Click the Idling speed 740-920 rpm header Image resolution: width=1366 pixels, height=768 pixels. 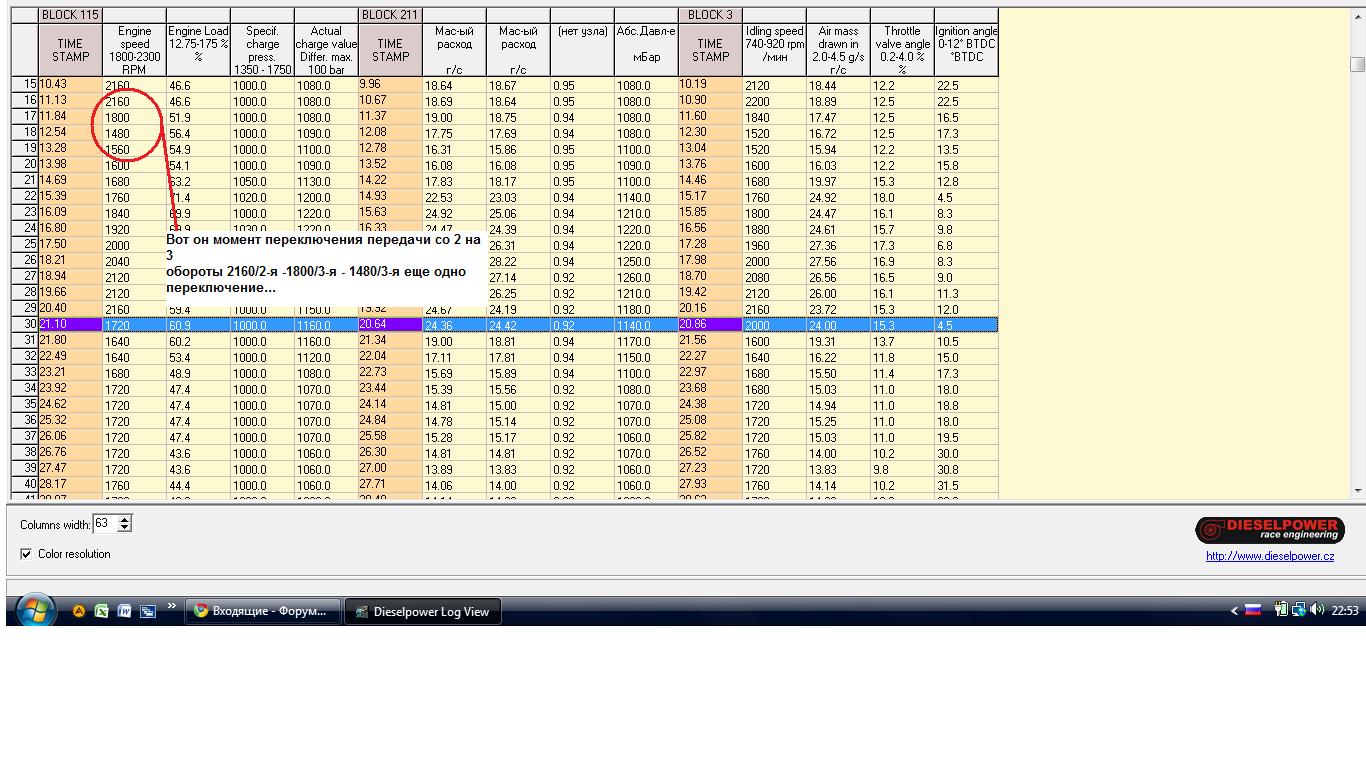[774, 50]
